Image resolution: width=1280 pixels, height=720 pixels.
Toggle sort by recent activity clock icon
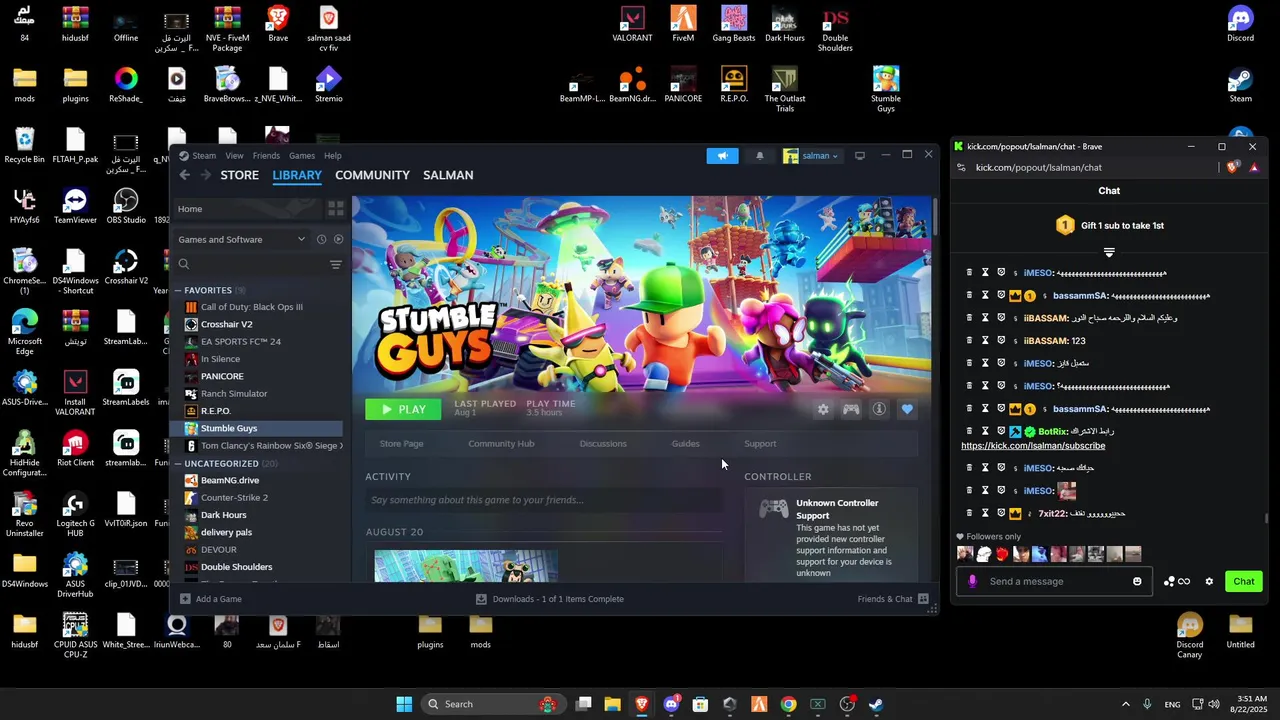321,239
